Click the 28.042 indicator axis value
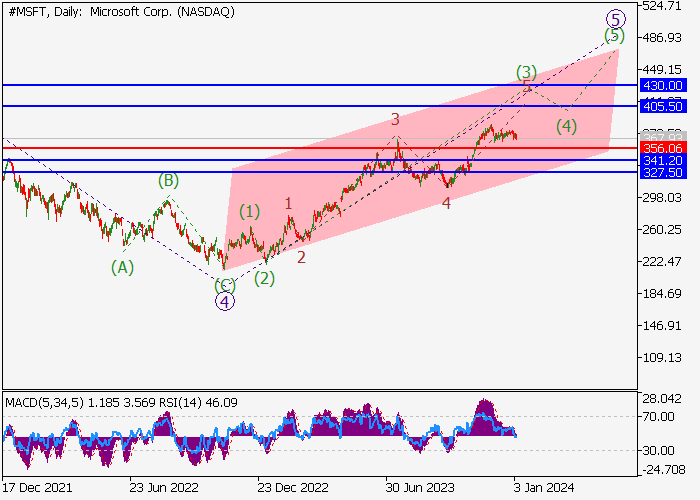The image size is (700, 500). (662, 399)
